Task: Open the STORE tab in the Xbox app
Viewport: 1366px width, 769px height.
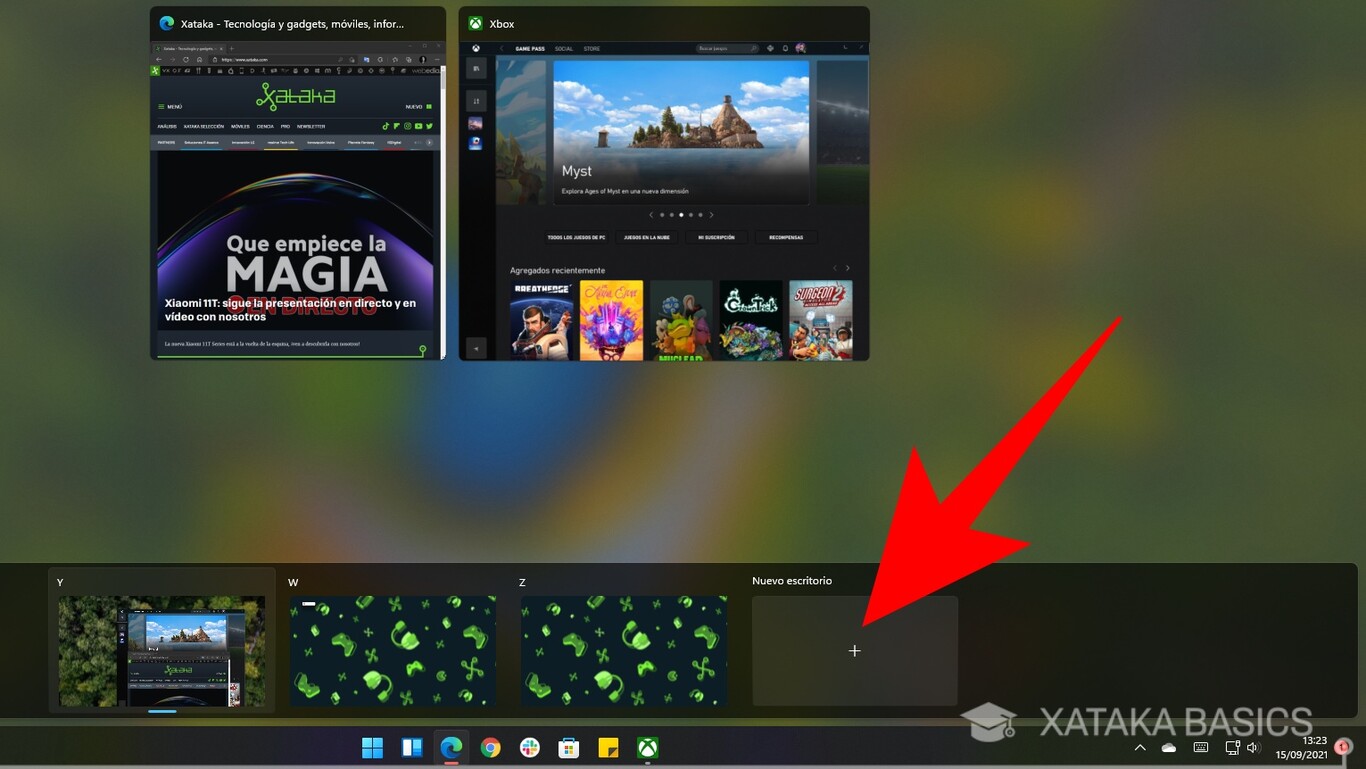Action: pyautogui.click(x=592, y=48)
